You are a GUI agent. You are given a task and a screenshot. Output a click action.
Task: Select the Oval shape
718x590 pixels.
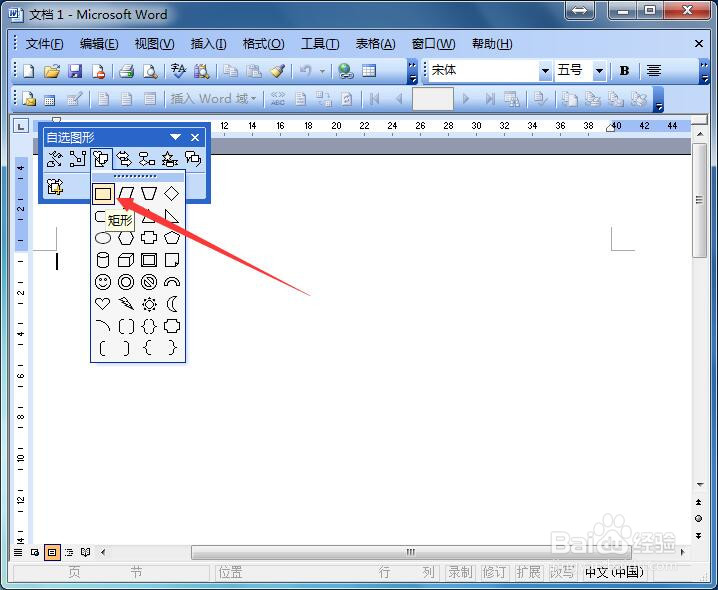[103, 238]
